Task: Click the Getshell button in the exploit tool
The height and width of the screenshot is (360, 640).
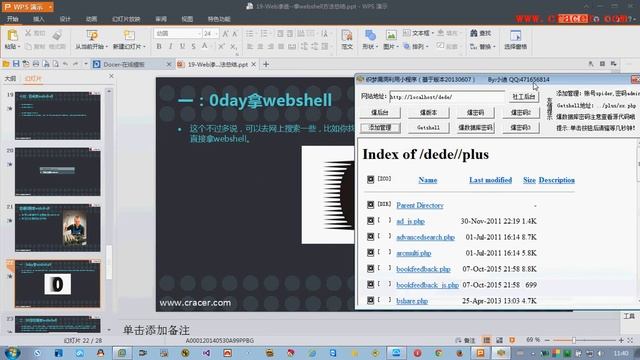Action: (x=429, y=128)
